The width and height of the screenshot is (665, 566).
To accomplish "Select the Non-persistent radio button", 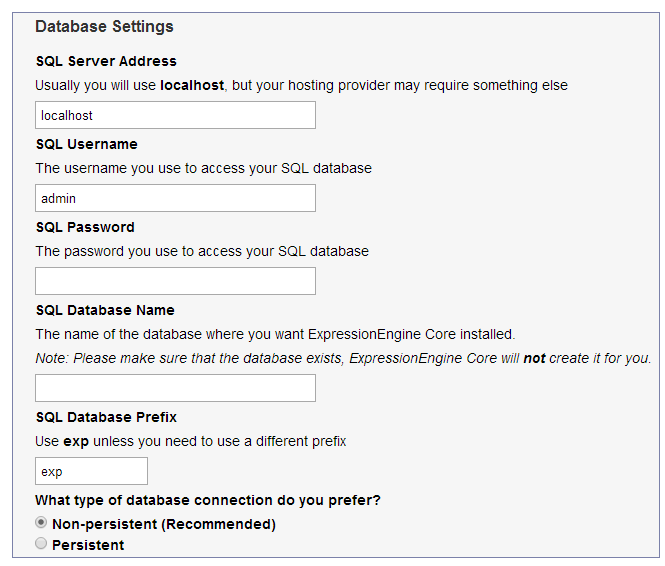I will point(41,523).
